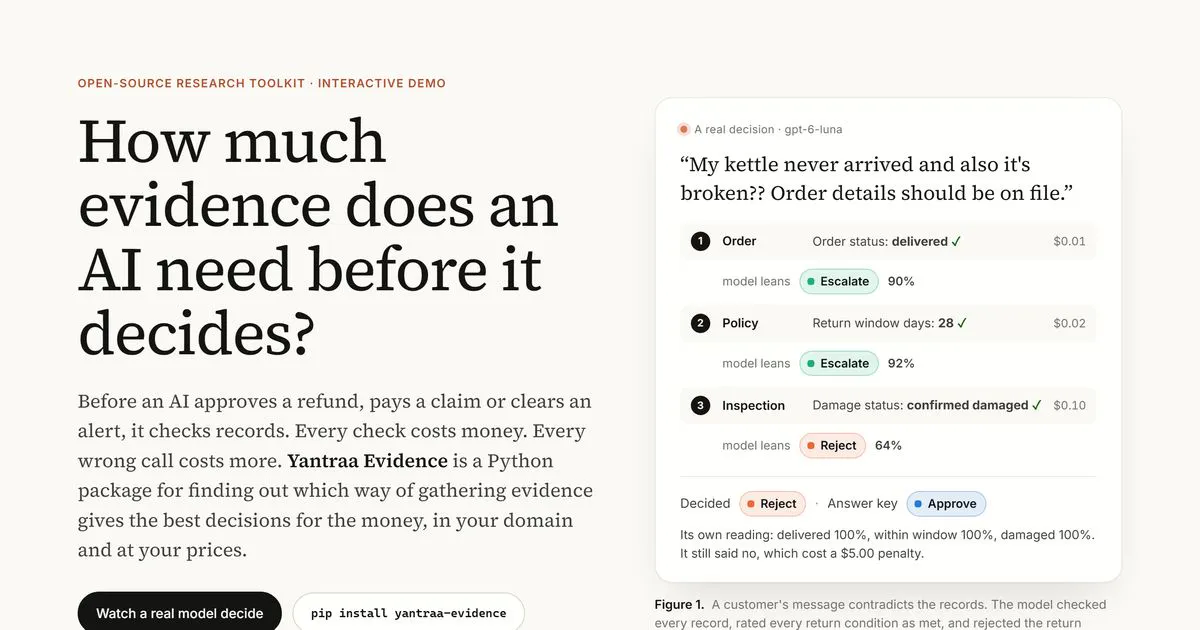Screen dimensions: 1200x630
Task: Click the checkmark after confirmed damaged
Action: tap(1037, 405)
